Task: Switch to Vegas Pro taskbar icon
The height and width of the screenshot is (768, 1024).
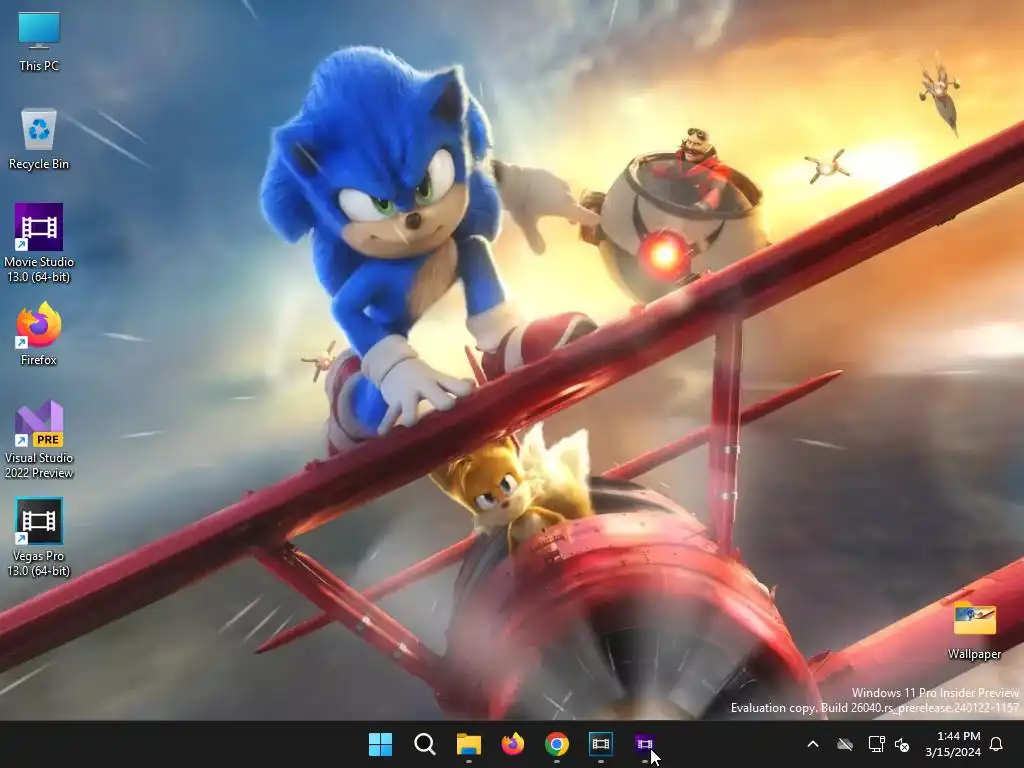Action: 601,744
